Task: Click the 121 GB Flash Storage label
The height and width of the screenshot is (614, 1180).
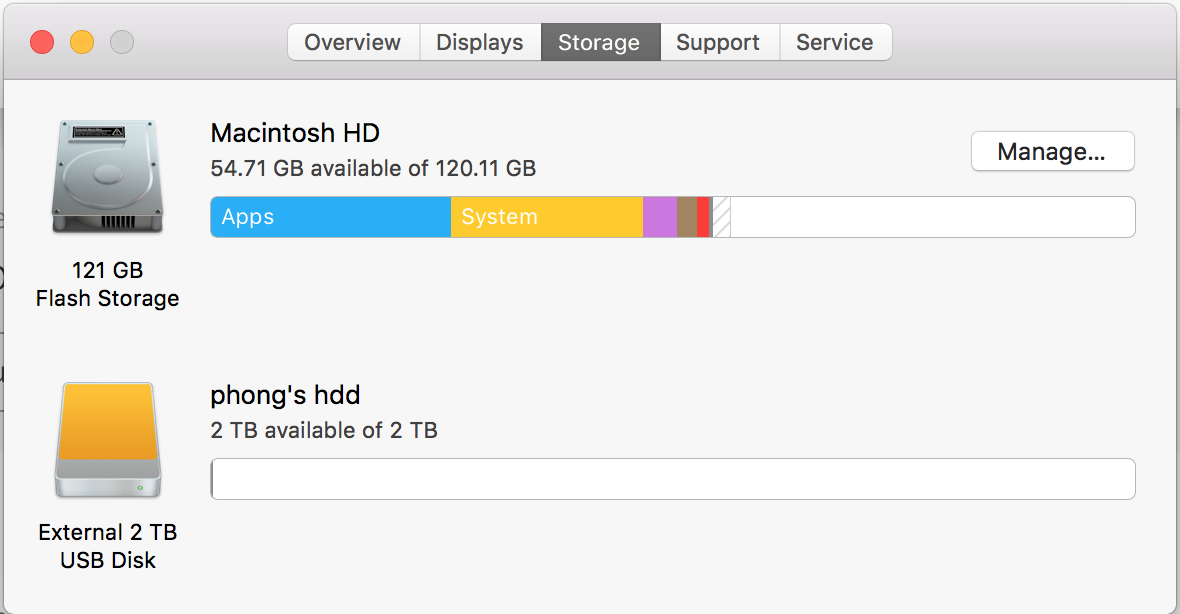Action: [x=107, y=284]
